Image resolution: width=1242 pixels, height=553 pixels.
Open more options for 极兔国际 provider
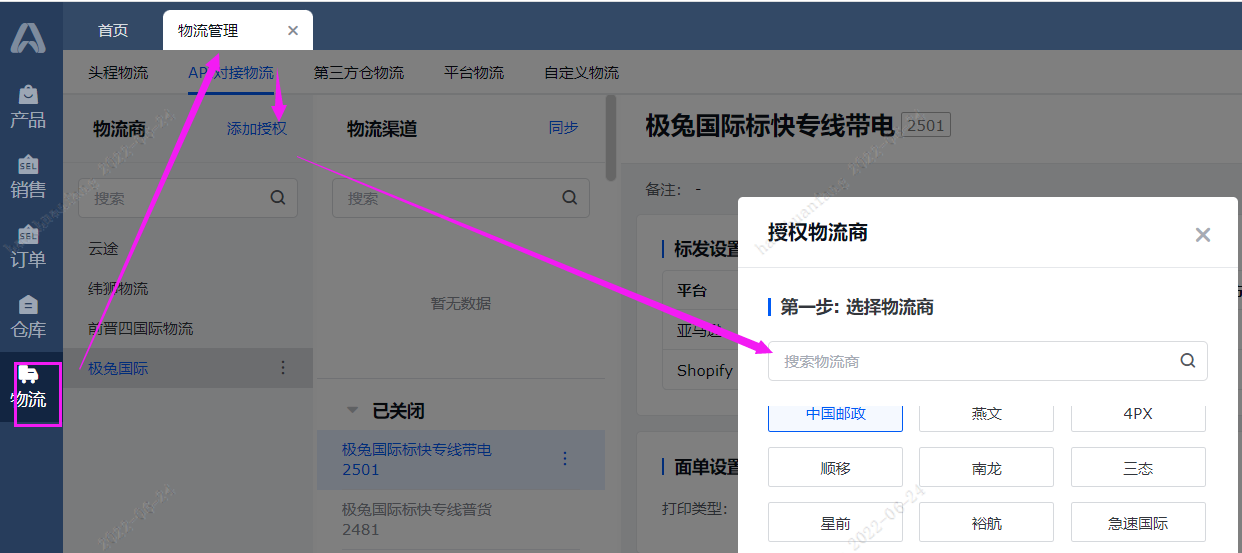[x=283, y=368]
